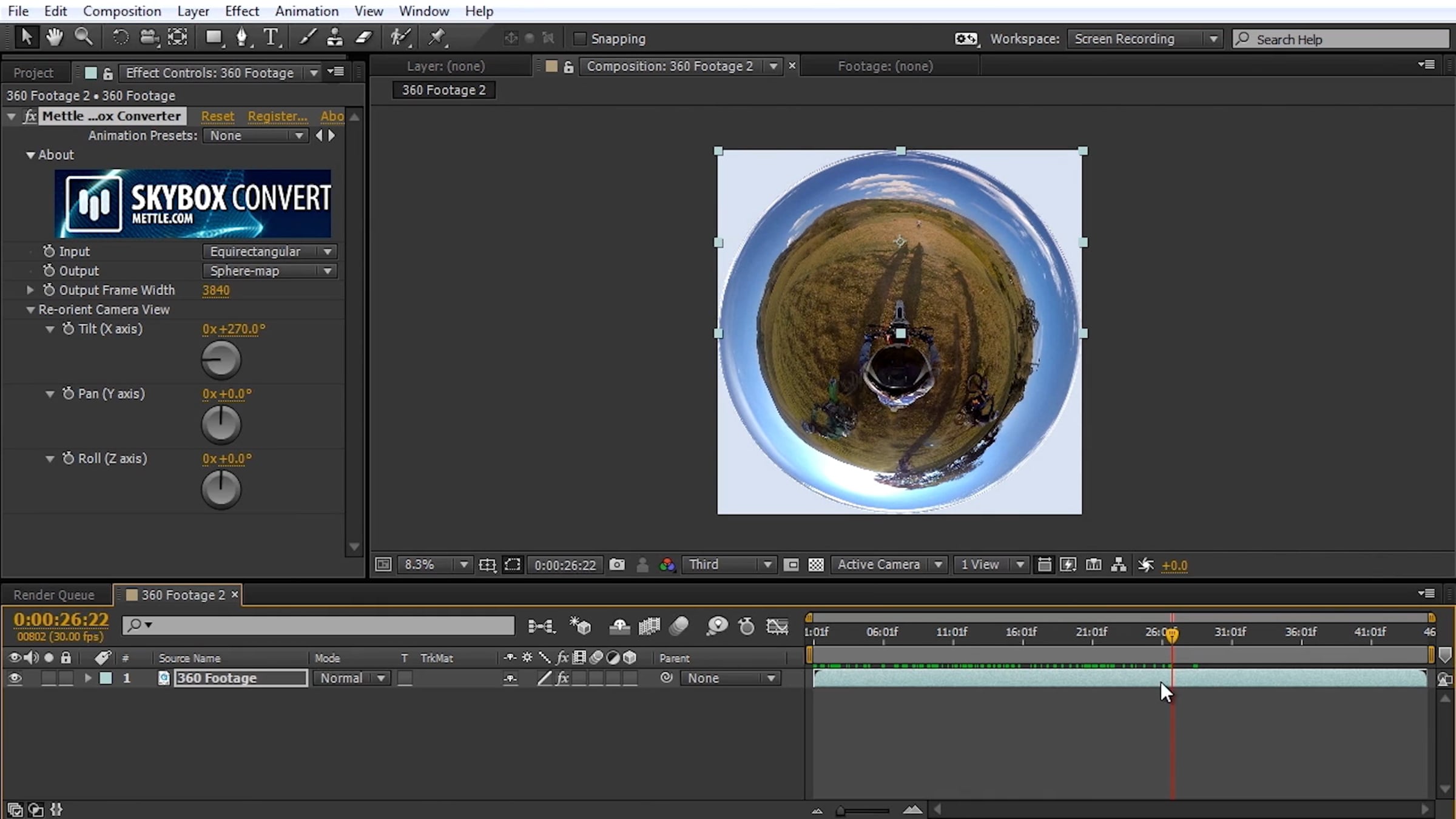Click the Search Help input field

click(1341, 39)
